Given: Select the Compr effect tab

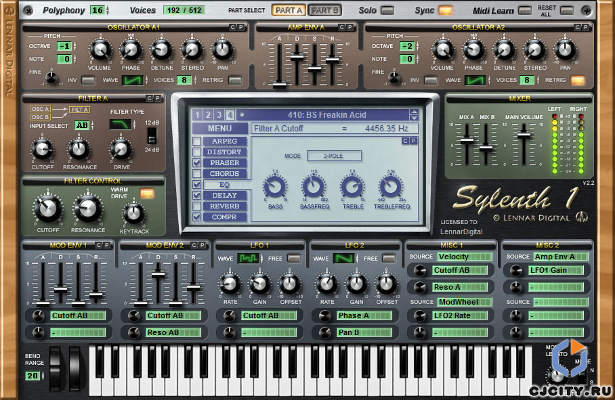Looking at the screenshot, I should pos(224,217).
